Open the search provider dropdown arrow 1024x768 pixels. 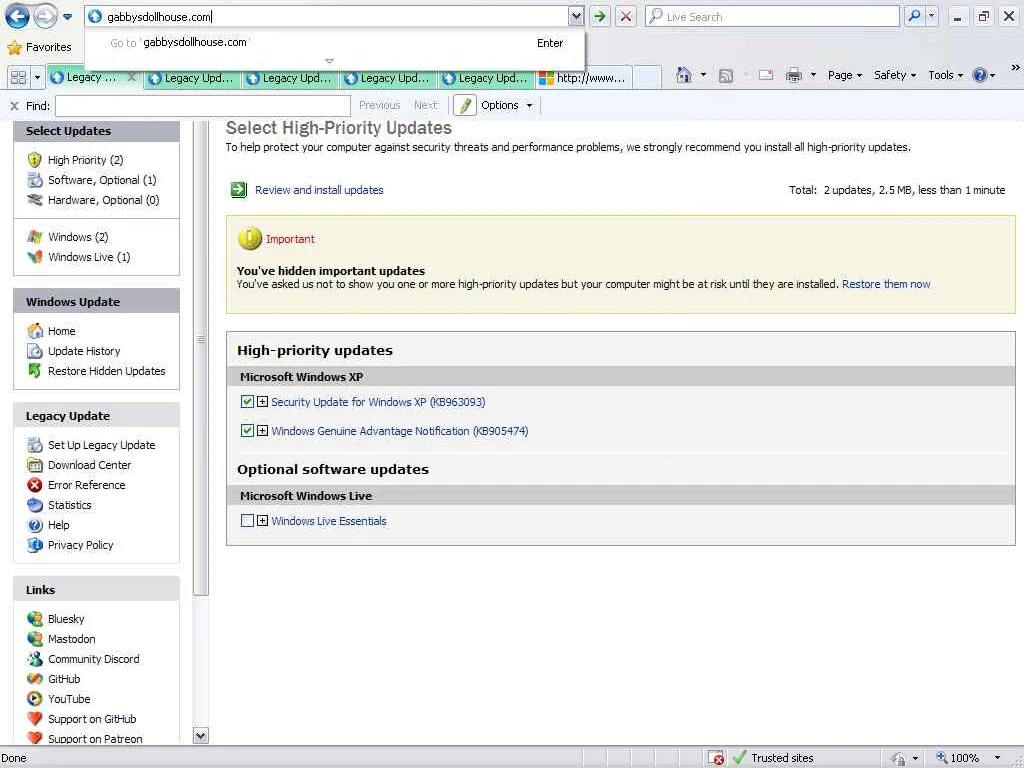932,16
